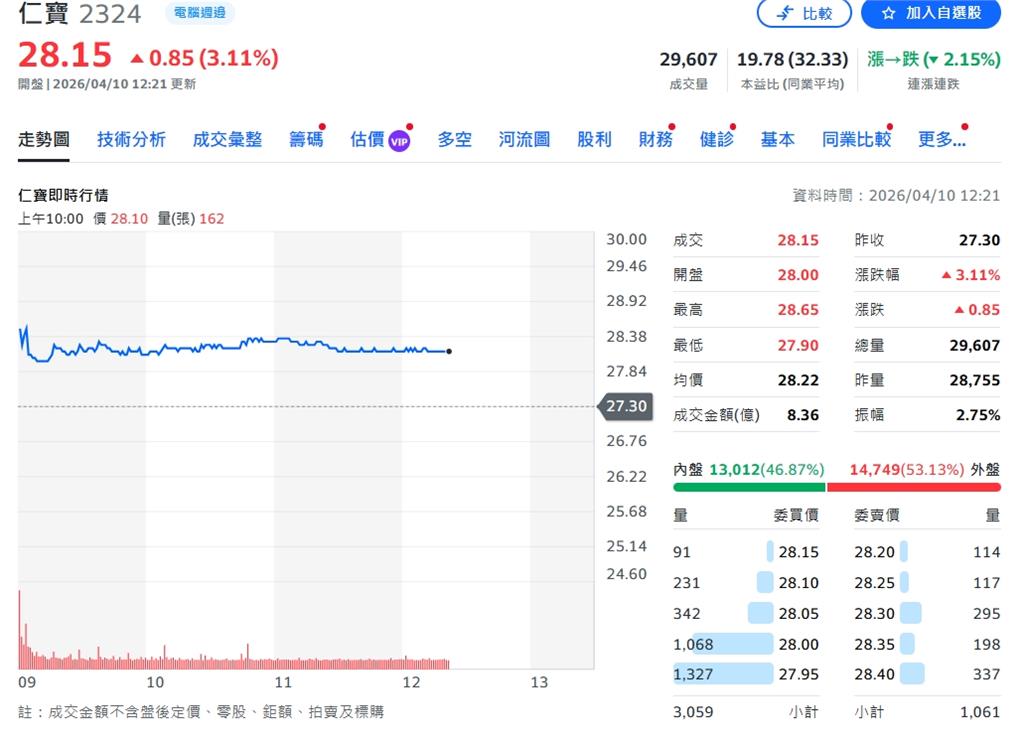Switch to the 技術分析 tab
The width and height of the screenshot is (1024, 743).
(x=131, y=140)
